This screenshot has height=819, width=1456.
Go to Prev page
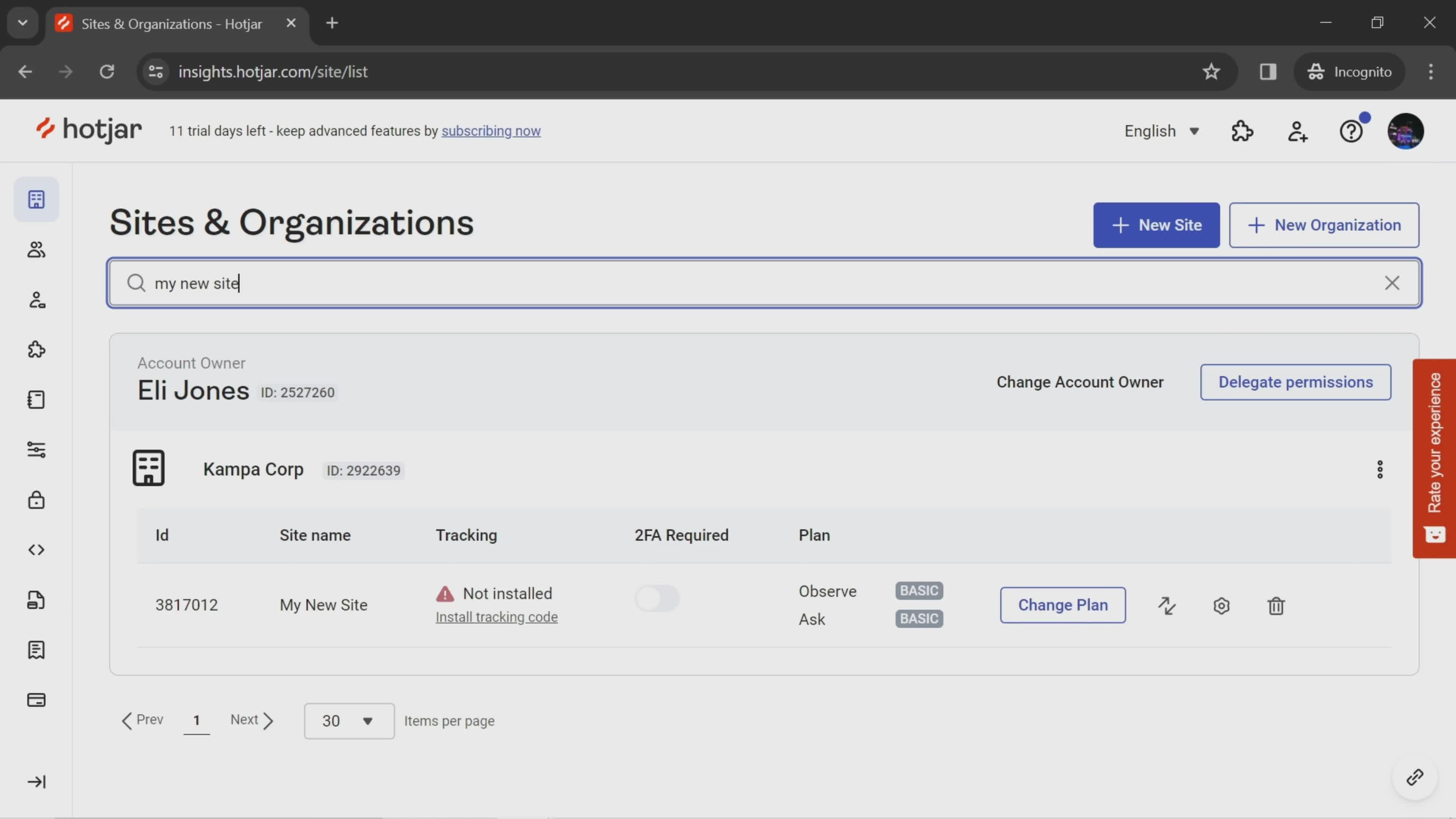[x=143, y=720]
